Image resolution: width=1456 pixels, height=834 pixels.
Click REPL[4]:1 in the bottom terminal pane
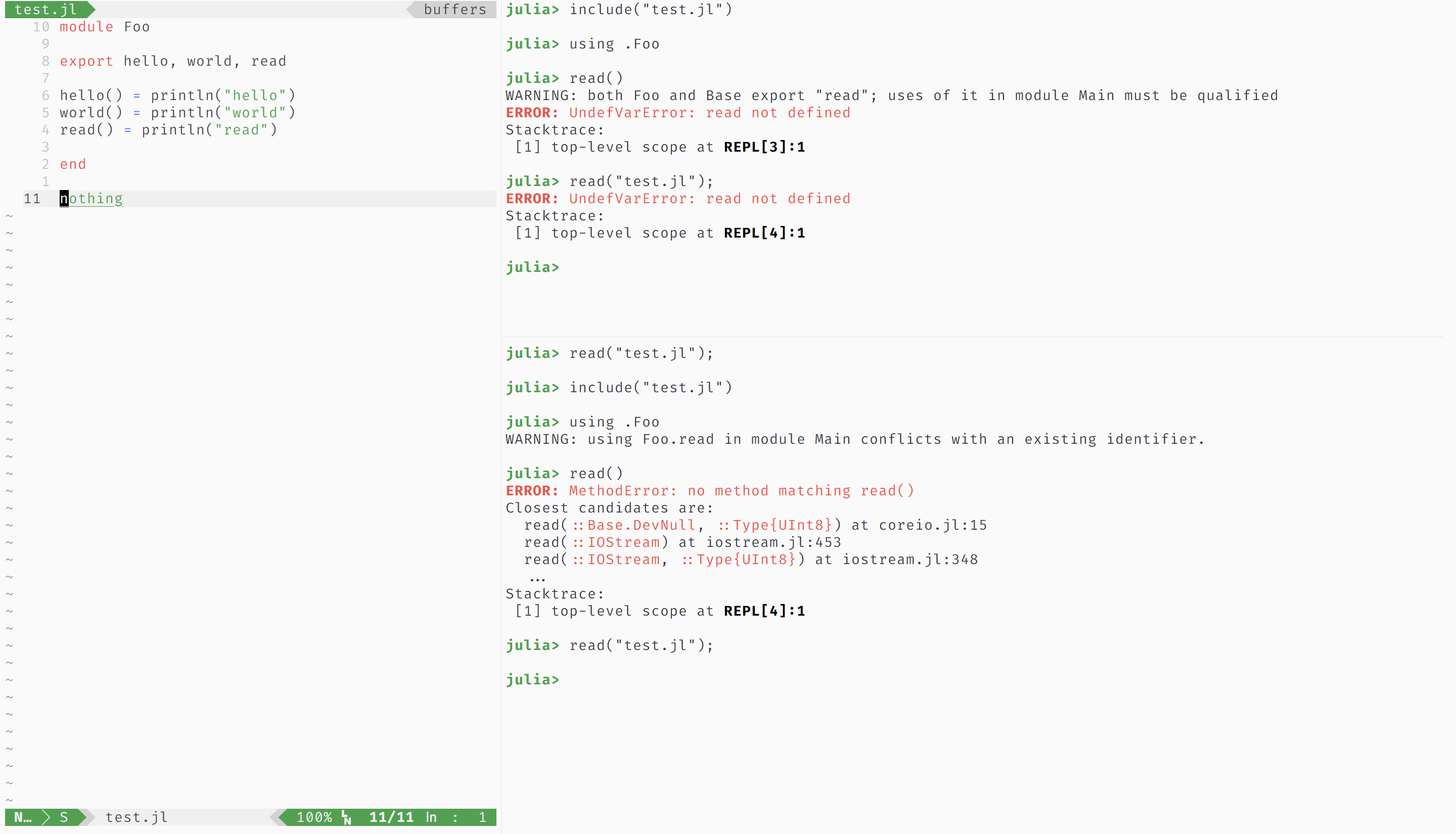coord(764,611)
